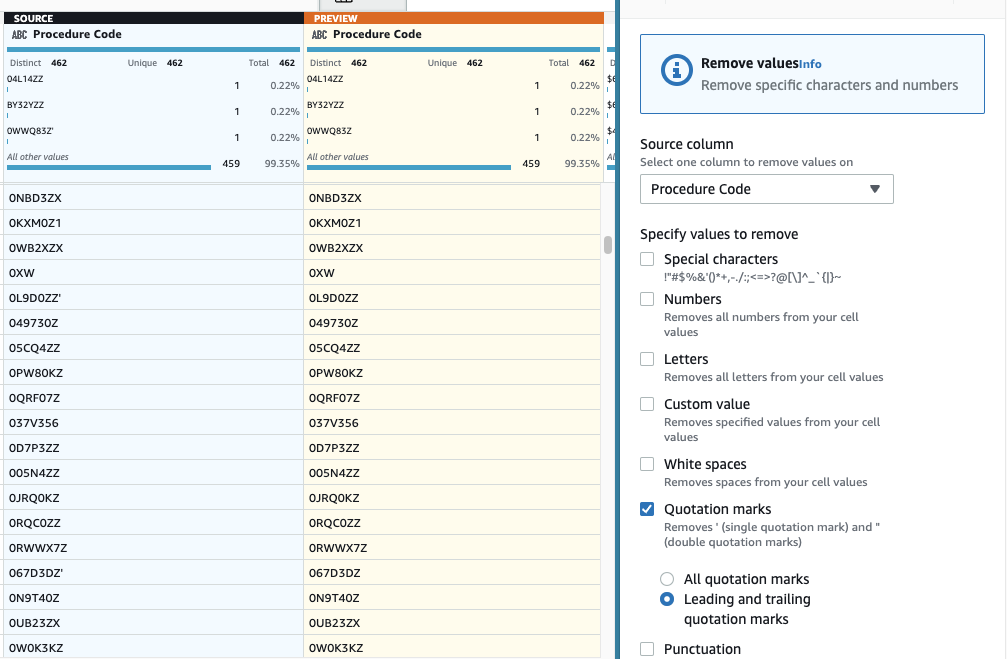1007x659 pixels.
Task: Click the 04L14ZZ value in Source statistics
Action: pos(25,79)
